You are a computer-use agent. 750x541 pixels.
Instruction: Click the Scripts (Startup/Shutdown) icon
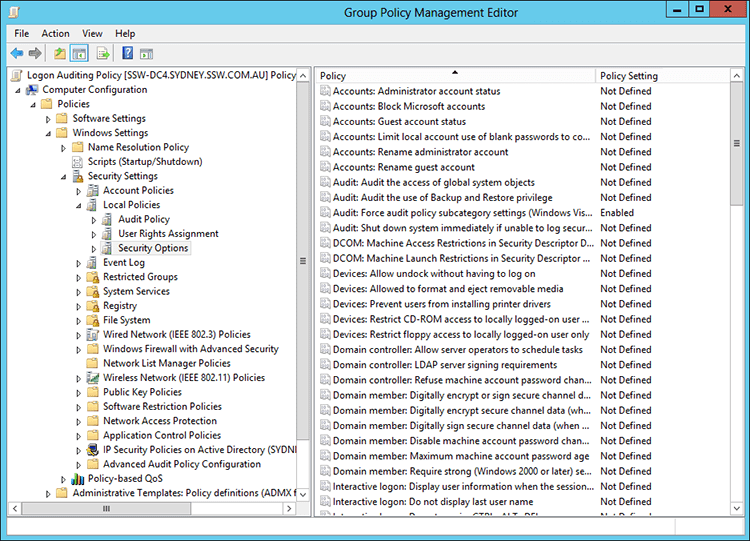(x=79, y=162)
